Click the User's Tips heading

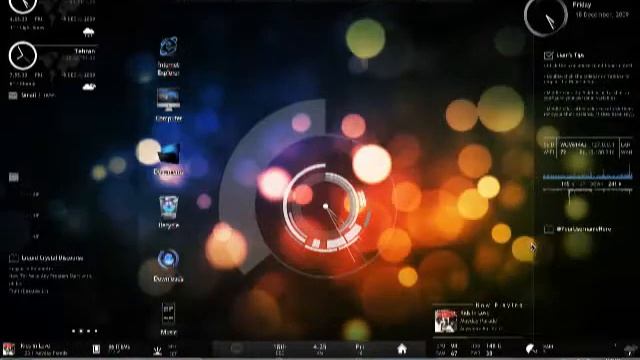[570, 55]
